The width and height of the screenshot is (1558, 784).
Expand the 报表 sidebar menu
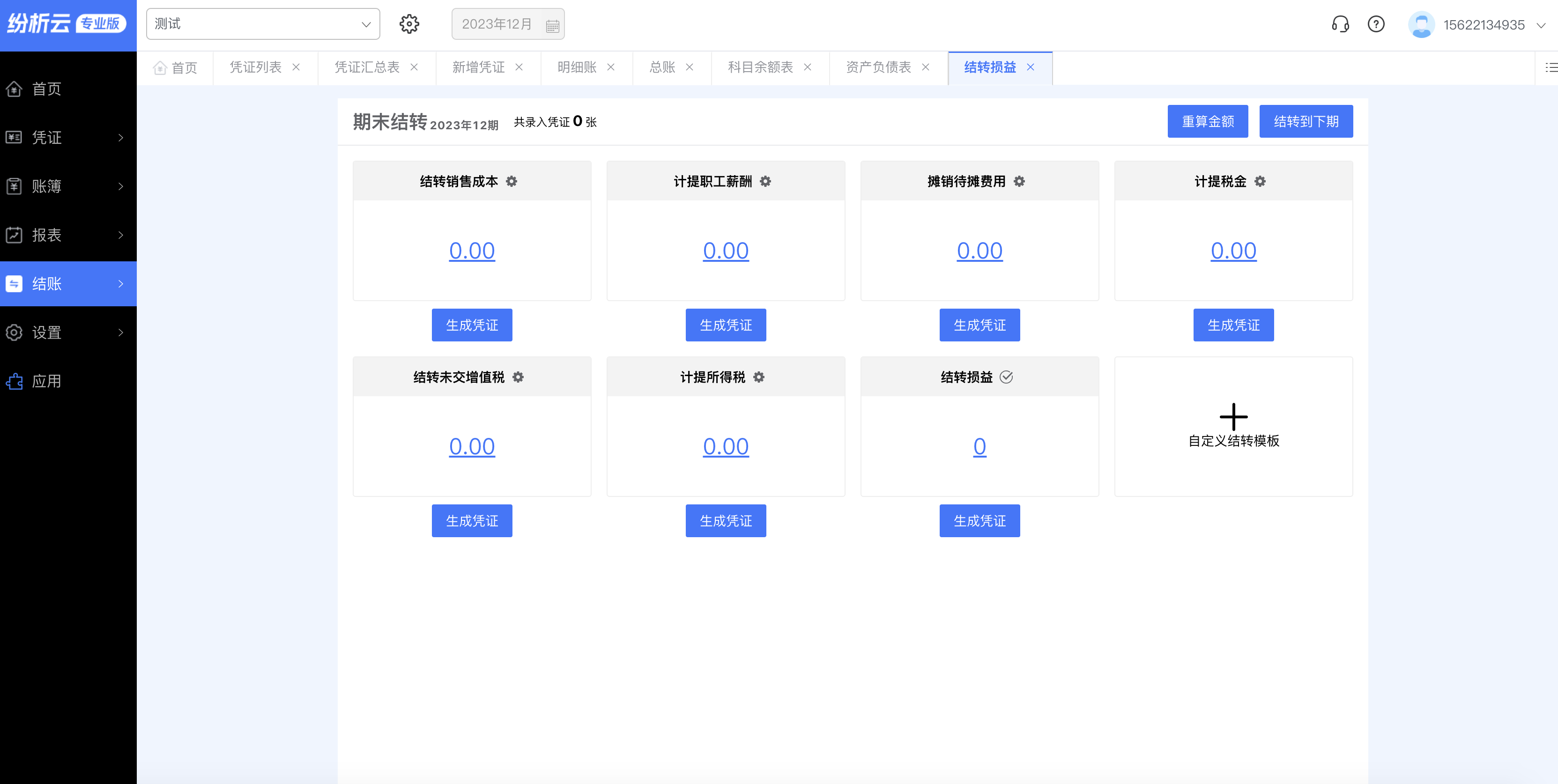[68, 235]
